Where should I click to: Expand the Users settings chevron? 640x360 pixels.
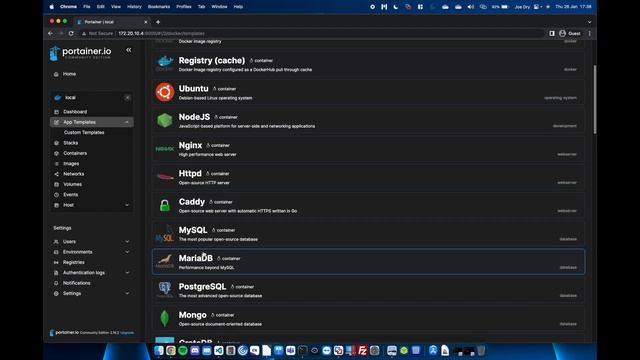pos(127,242)
